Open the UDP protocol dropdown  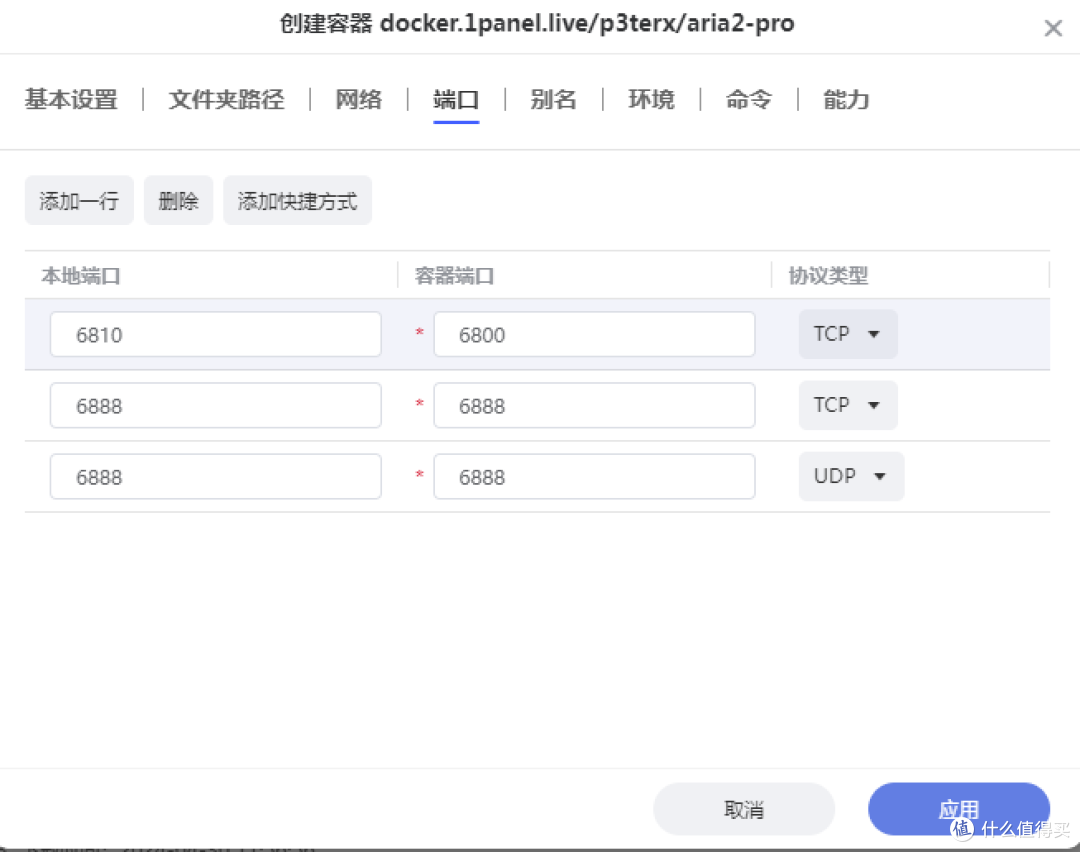851,476
